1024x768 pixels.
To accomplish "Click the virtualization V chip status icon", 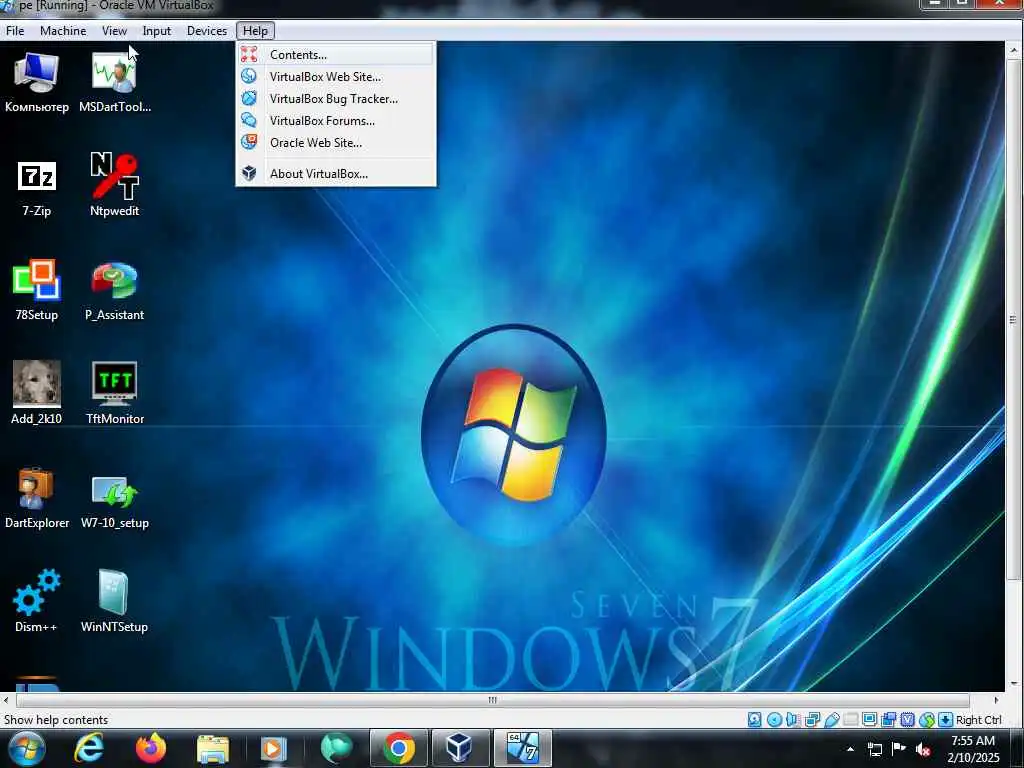I will pyautogui.click(x=907, y=720).
